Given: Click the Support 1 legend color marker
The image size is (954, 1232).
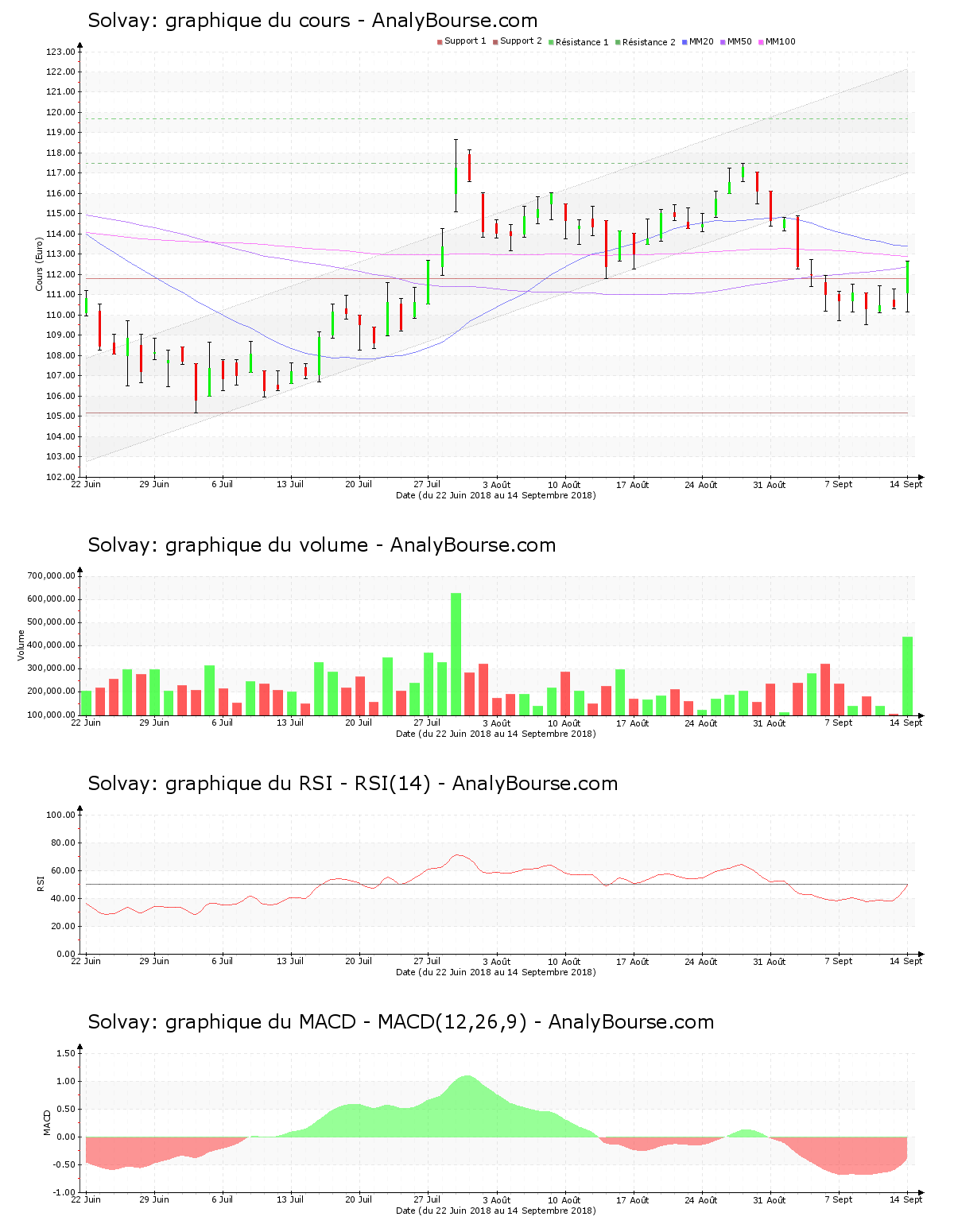Looking at the screenshot, I should point(440,41).
